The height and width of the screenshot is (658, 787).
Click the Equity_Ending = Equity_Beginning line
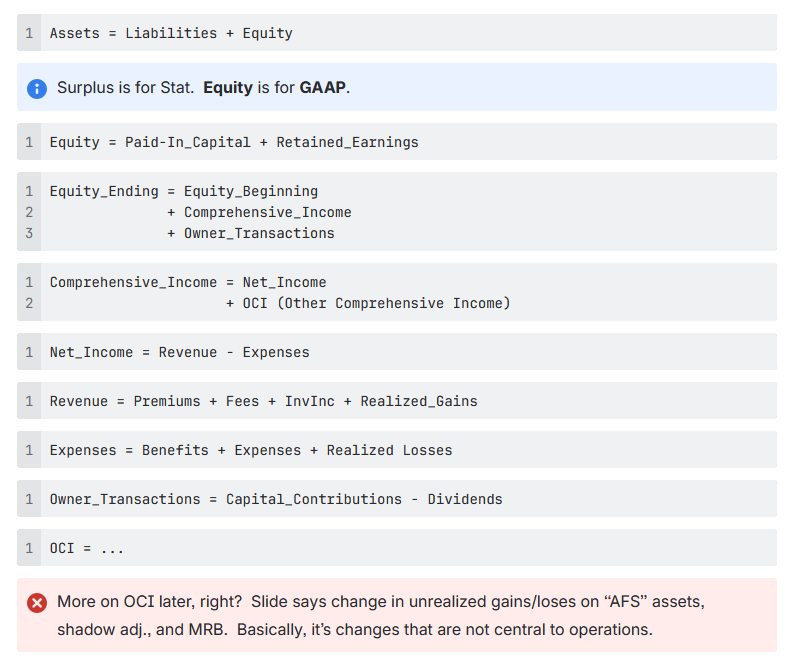[184, 191]
